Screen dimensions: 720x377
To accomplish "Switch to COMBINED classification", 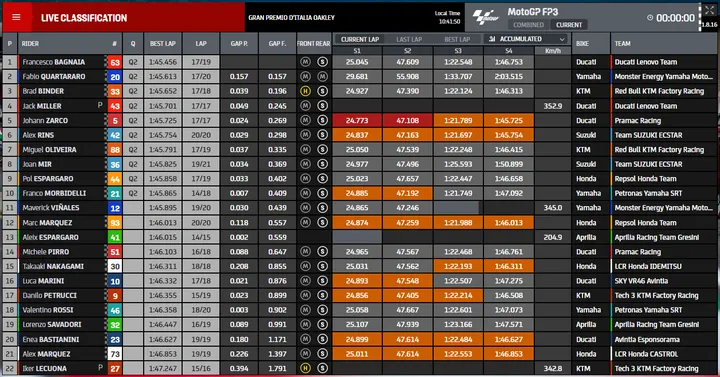I will click(x=528, y=25).
